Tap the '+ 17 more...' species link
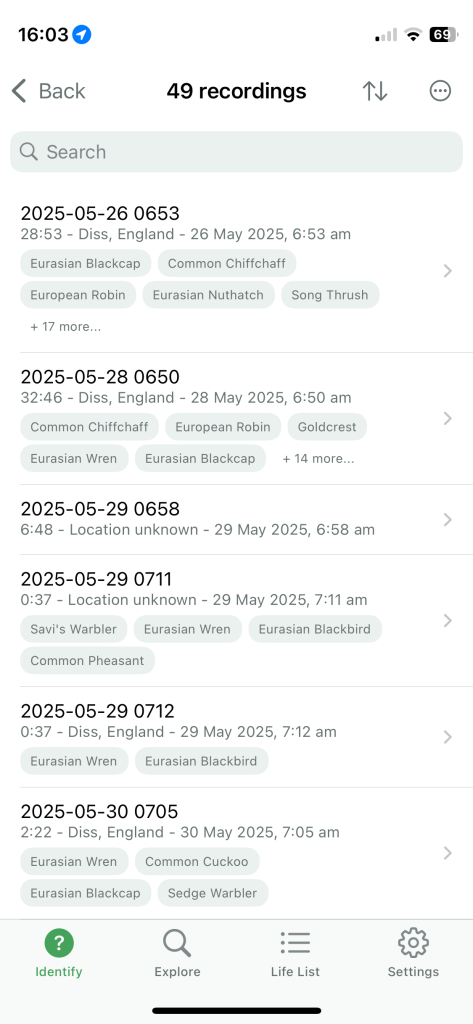Viewport: 473px width, 1024px height. point(65,327)
